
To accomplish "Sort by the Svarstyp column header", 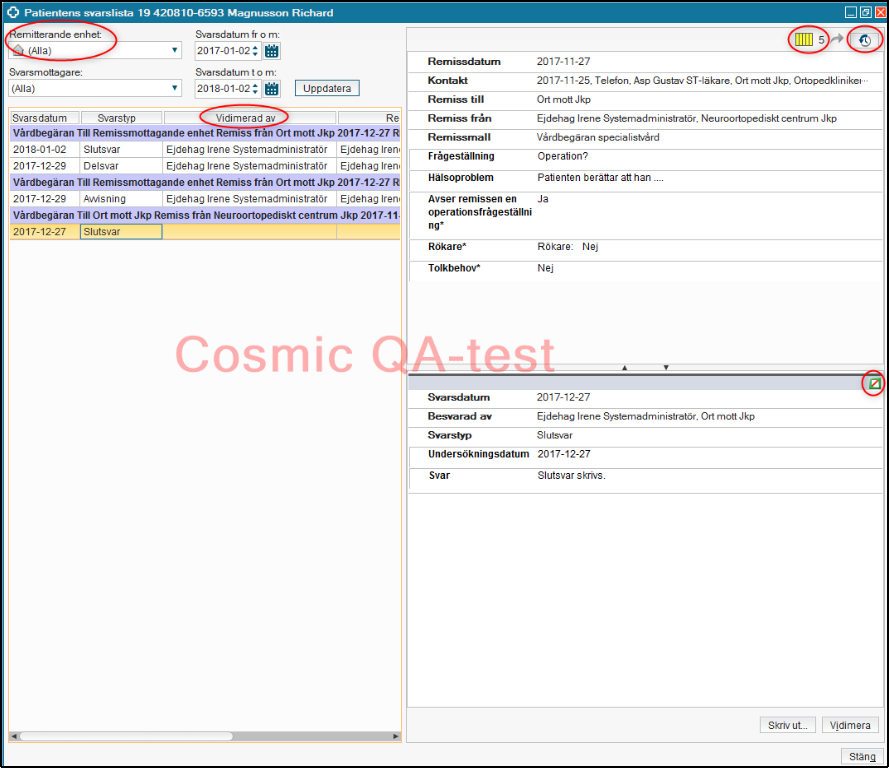I will click(121, 118).
